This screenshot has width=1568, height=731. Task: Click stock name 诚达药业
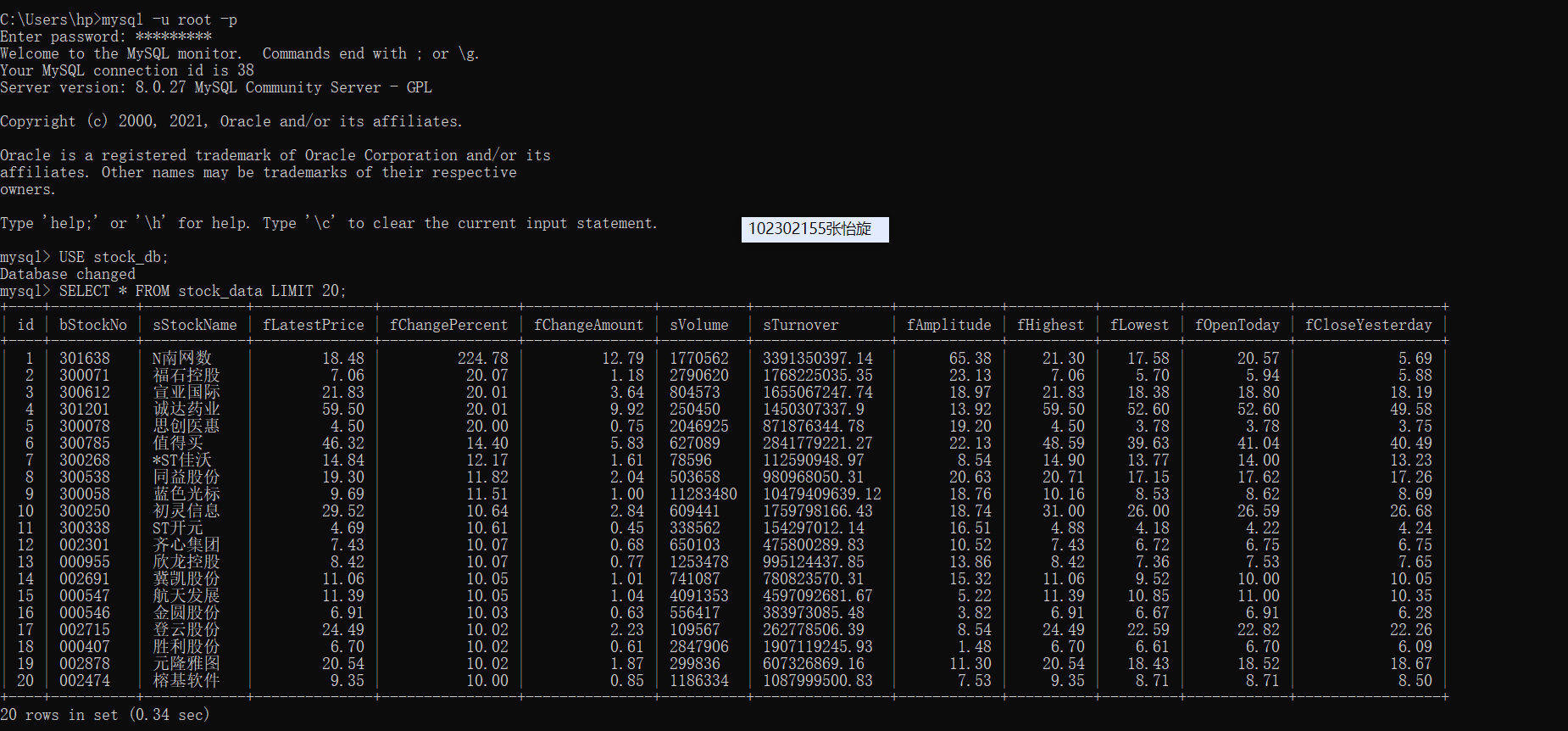tap(186, 410)
